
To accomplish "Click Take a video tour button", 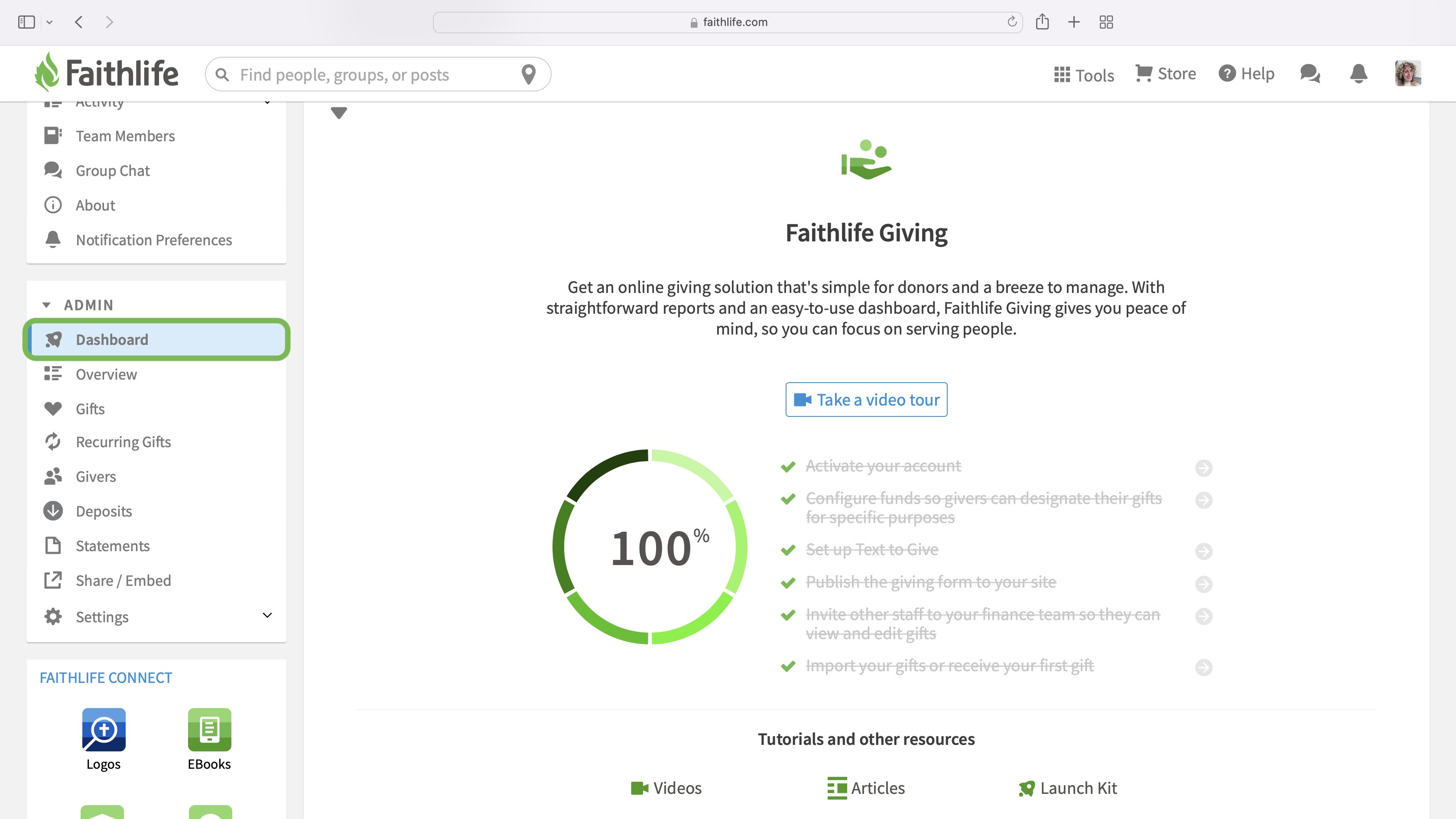I will (866, 400).
